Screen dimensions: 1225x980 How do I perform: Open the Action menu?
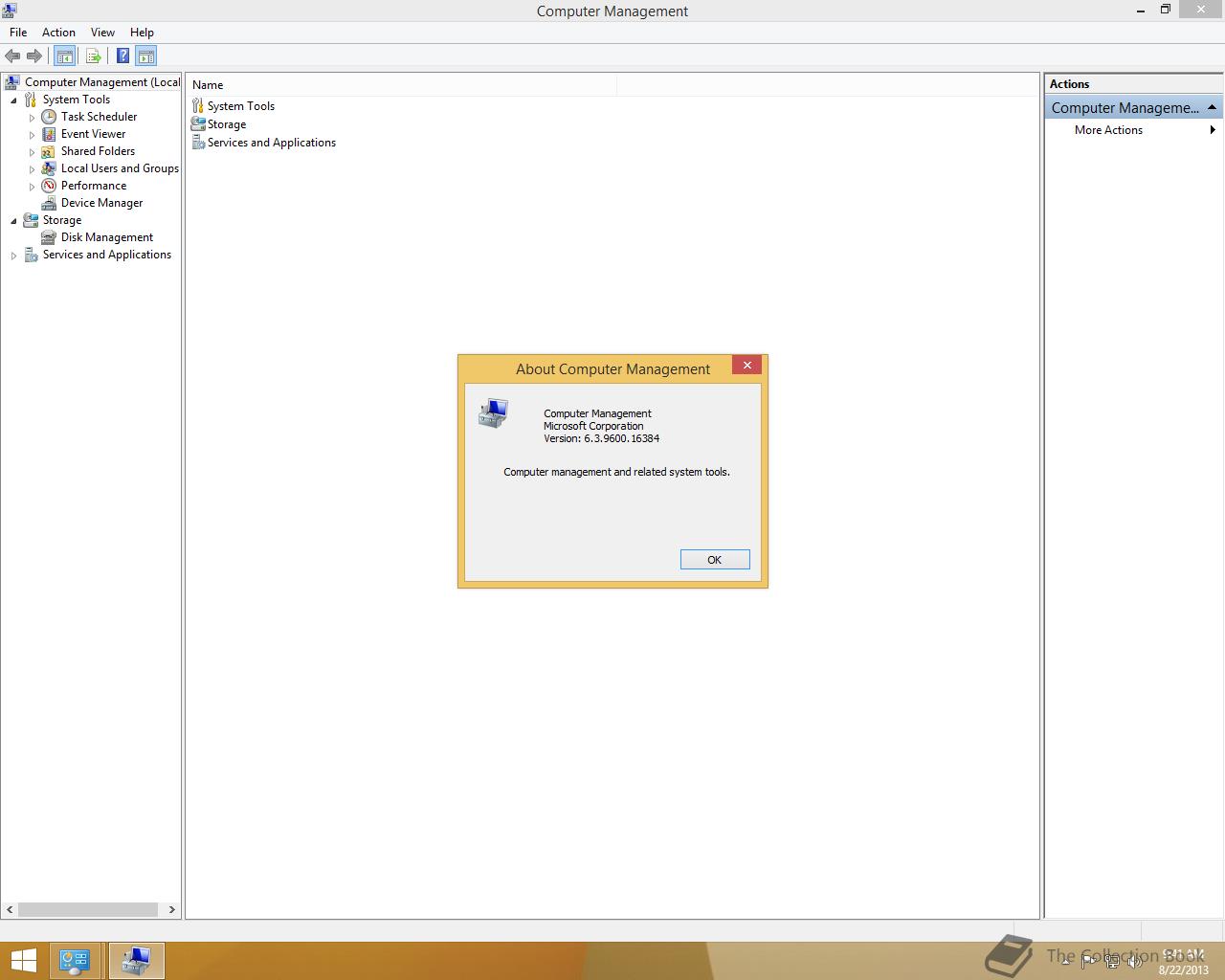pyautogui.click(x=58, y=33)
